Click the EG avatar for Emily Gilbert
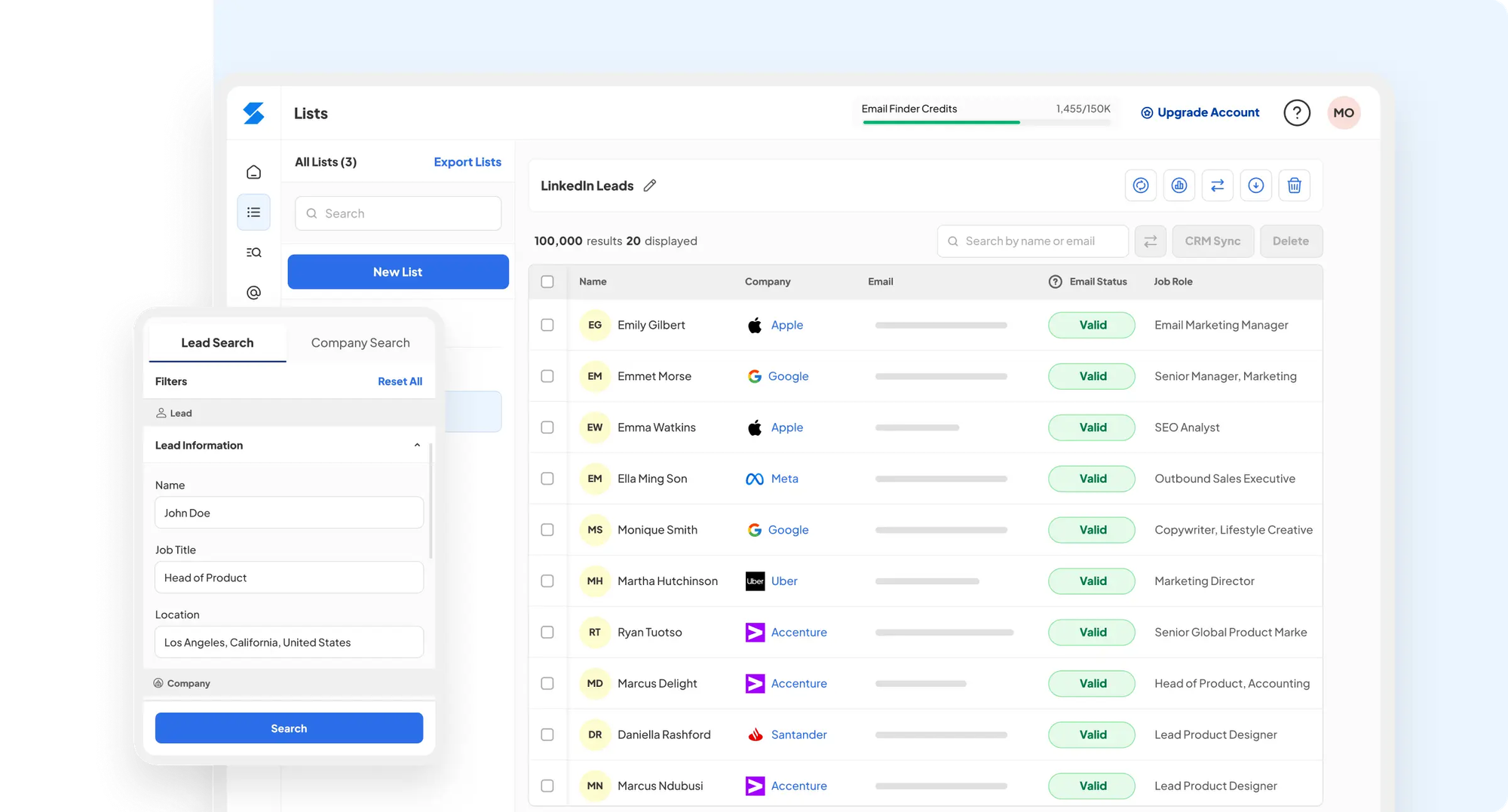 595,325
